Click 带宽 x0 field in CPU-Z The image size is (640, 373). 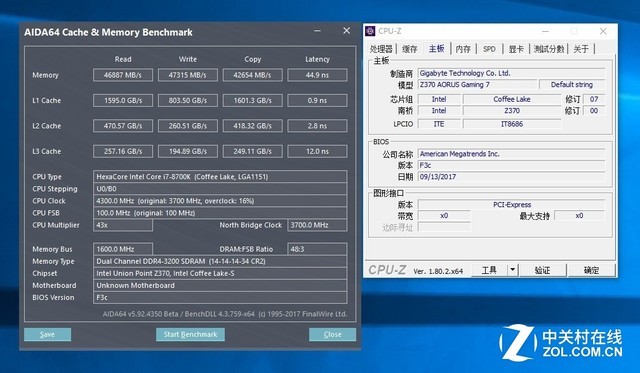pos(444,215)
